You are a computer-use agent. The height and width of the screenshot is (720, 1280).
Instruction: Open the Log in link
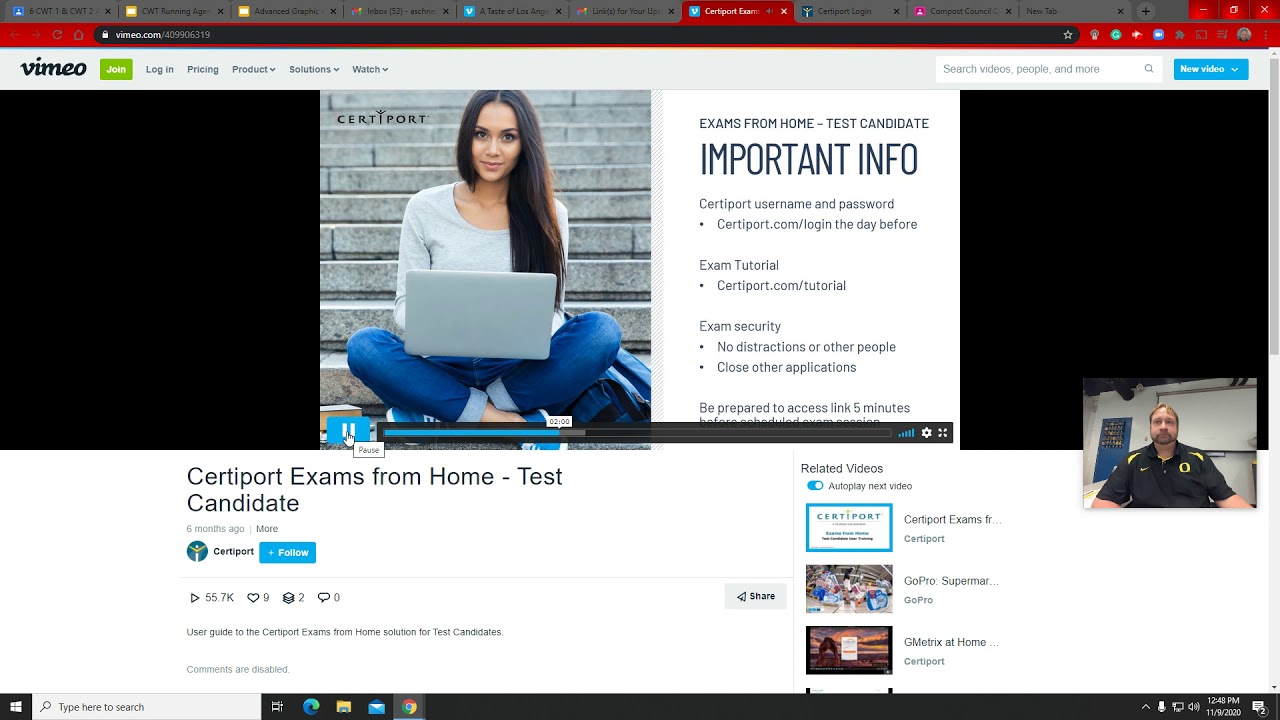point(159,69)
